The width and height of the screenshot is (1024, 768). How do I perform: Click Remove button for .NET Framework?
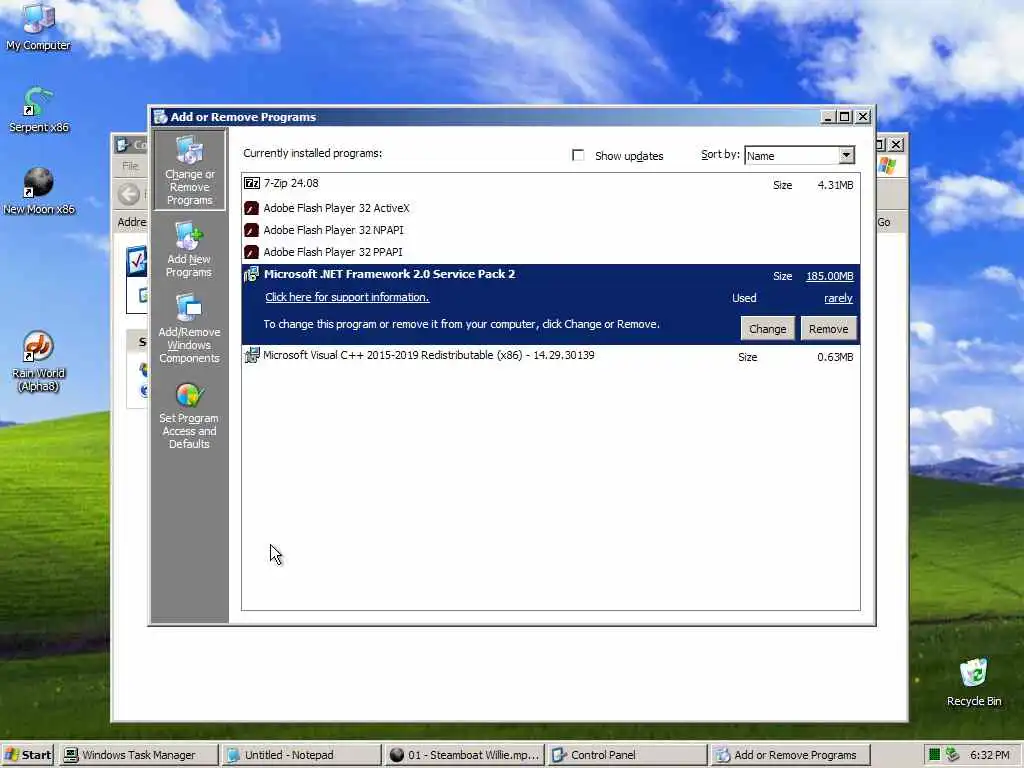828,329
